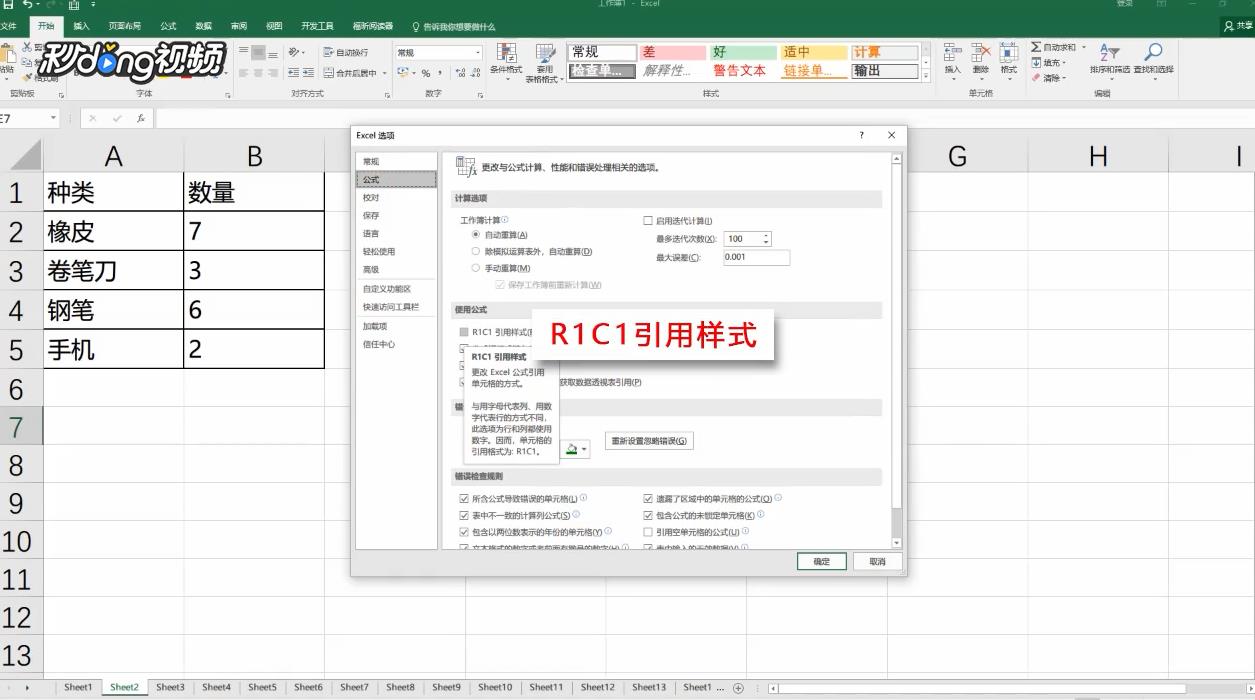Viewport: 1255px width, 700px height.
Task: Enable 引用空单元格的公式 checkbox
Action: (648, 532)
